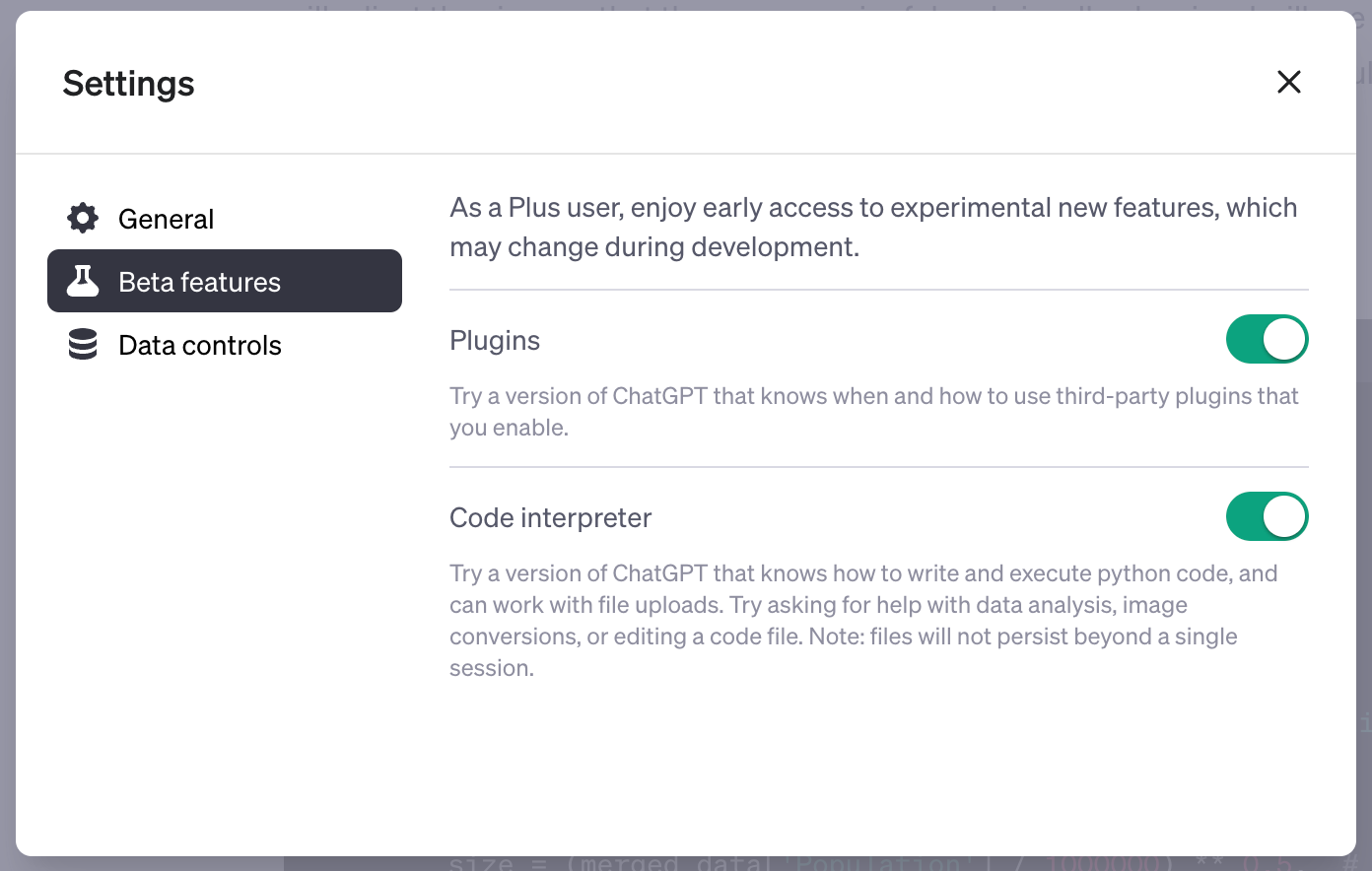Image resolution: width=1372 pixels, height=871 pixels.
Task: Click the Code interpreter label text
Action: click(x=551, y=518)
